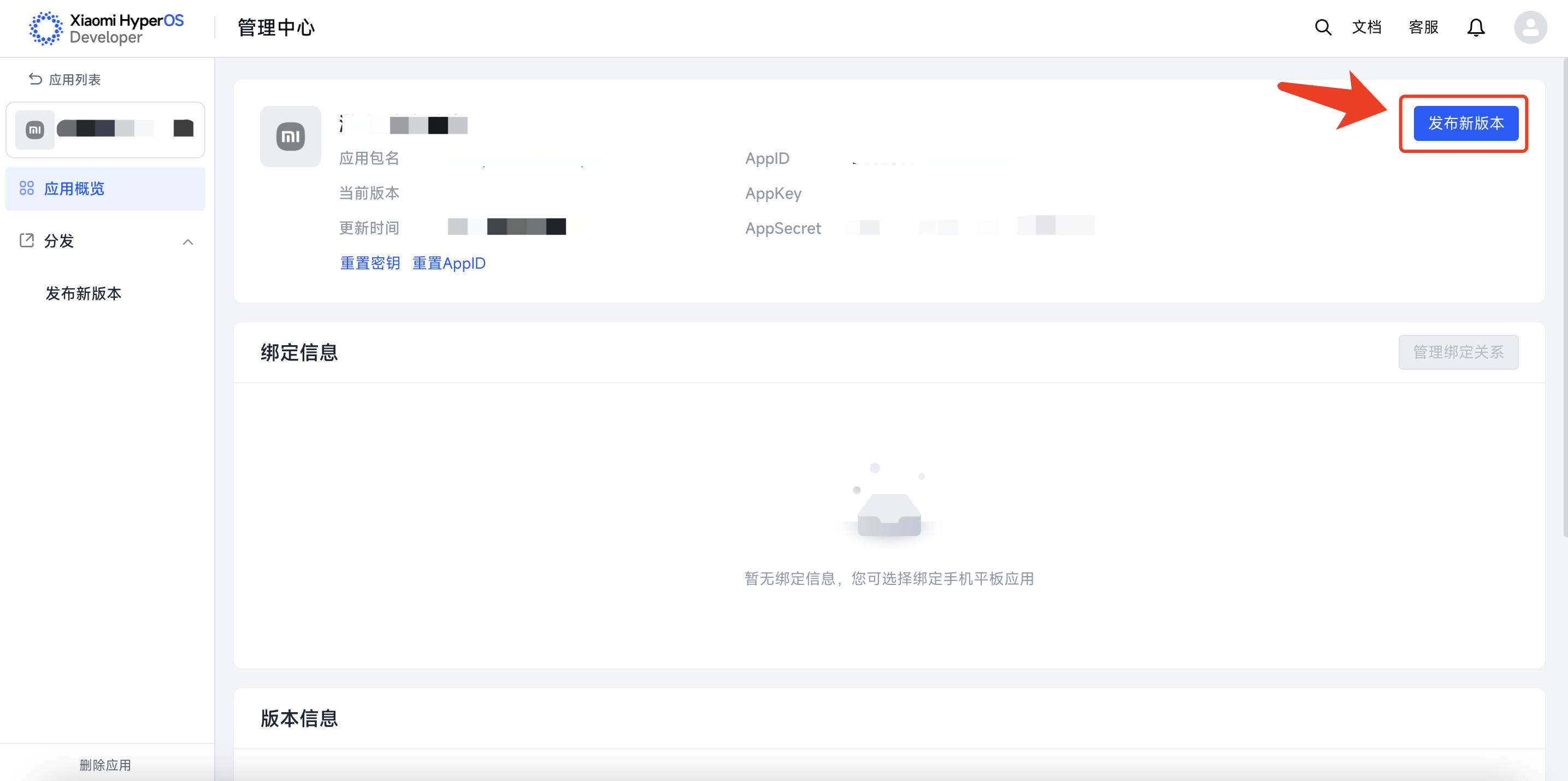
Task: Click the 分发 share icon
Action: pos(27,241)
